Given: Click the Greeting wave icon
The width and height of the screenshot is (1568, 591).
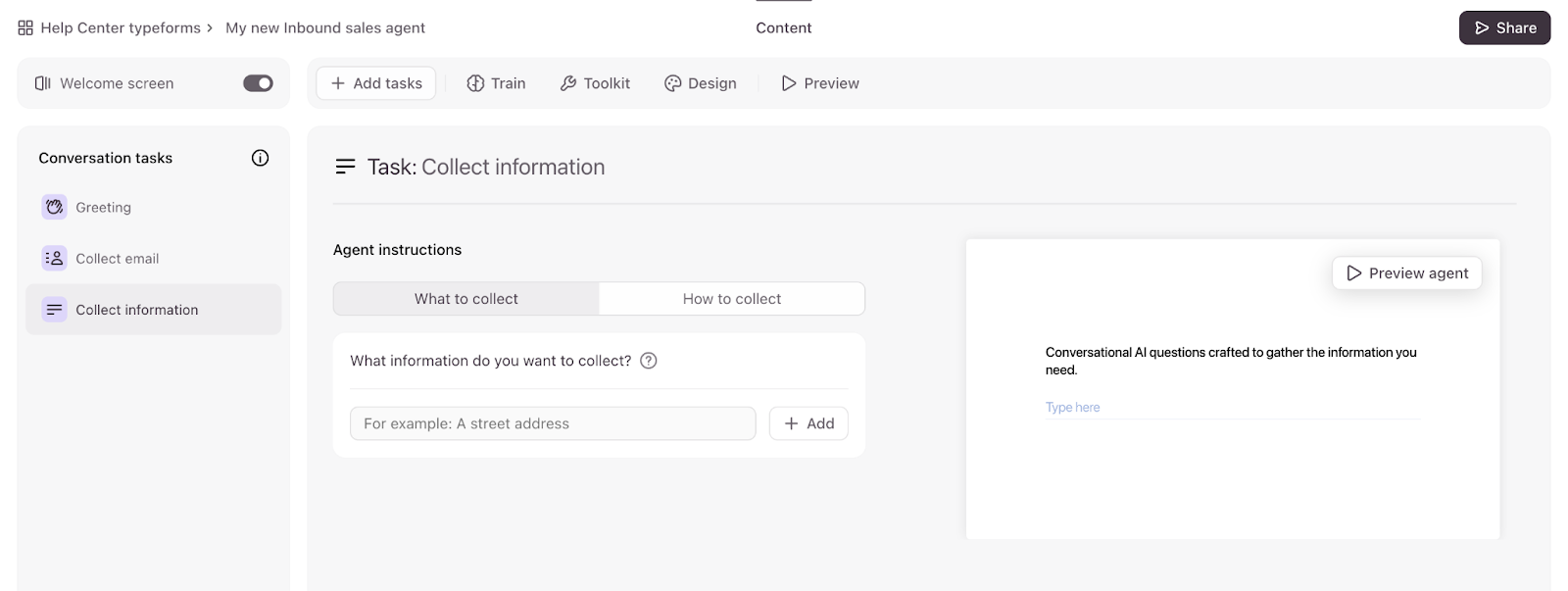Looking at the screenshot, I should coord(54,207).
